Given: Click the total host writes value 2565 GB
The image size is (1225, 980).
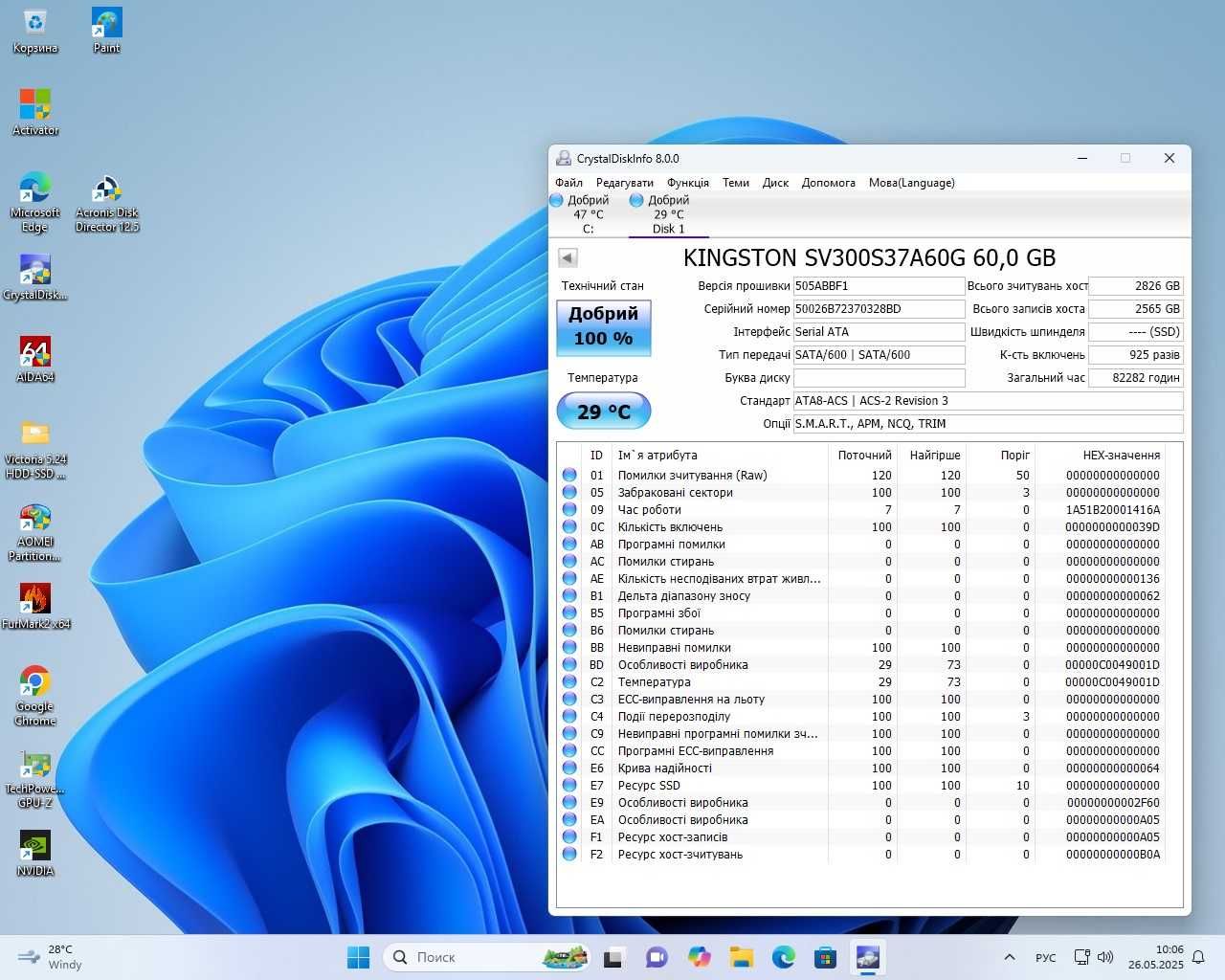Looking at the screenshot, I should (1136, 309).
